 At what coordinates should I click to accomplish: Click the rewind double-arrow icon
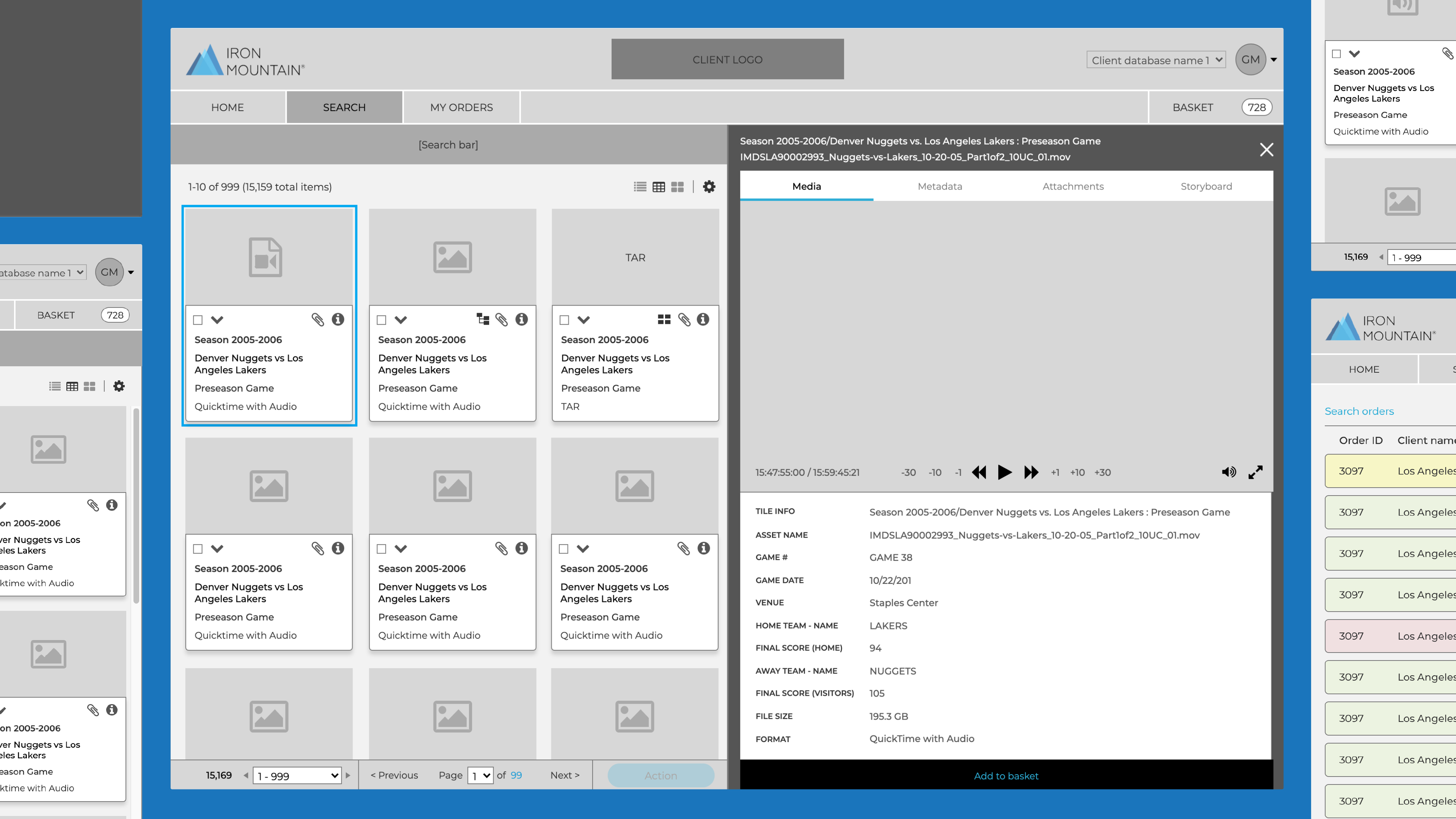click(x=979, y=472)
